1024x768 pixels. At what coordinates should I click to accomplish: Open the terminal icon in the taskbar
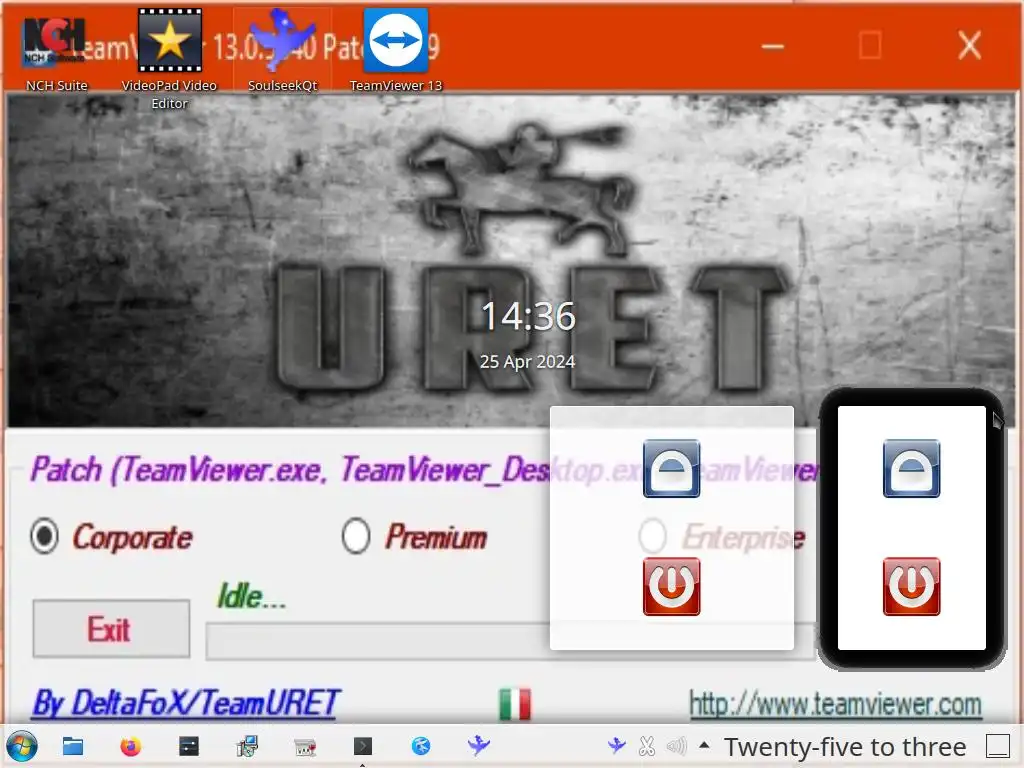pyautogui.click(x=363, y=746)
